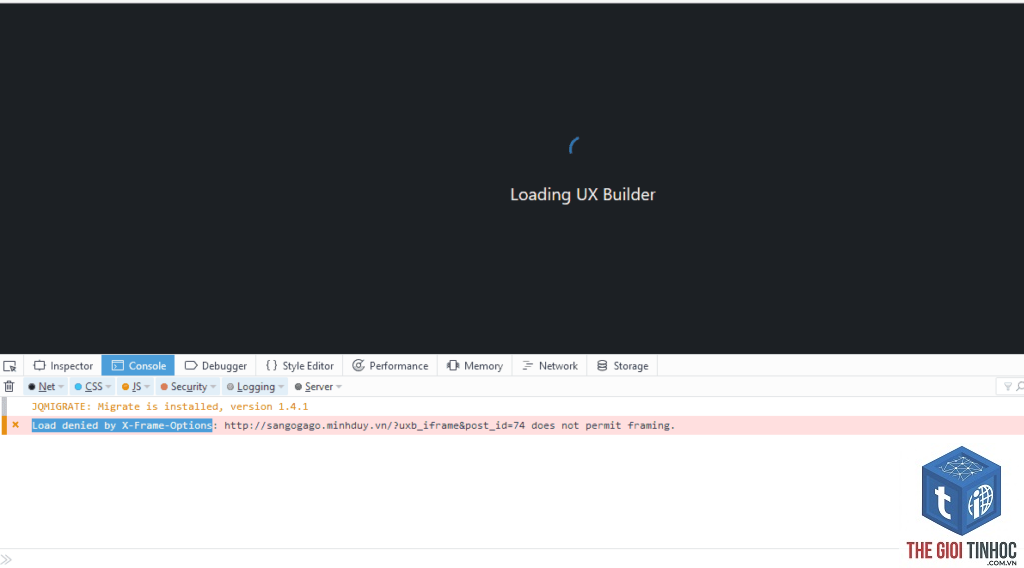Click the highlighted 'Load denied by X-Frame-Options' text
Image resolution: width=1024 pixels, height=568 pixels.
122,425
